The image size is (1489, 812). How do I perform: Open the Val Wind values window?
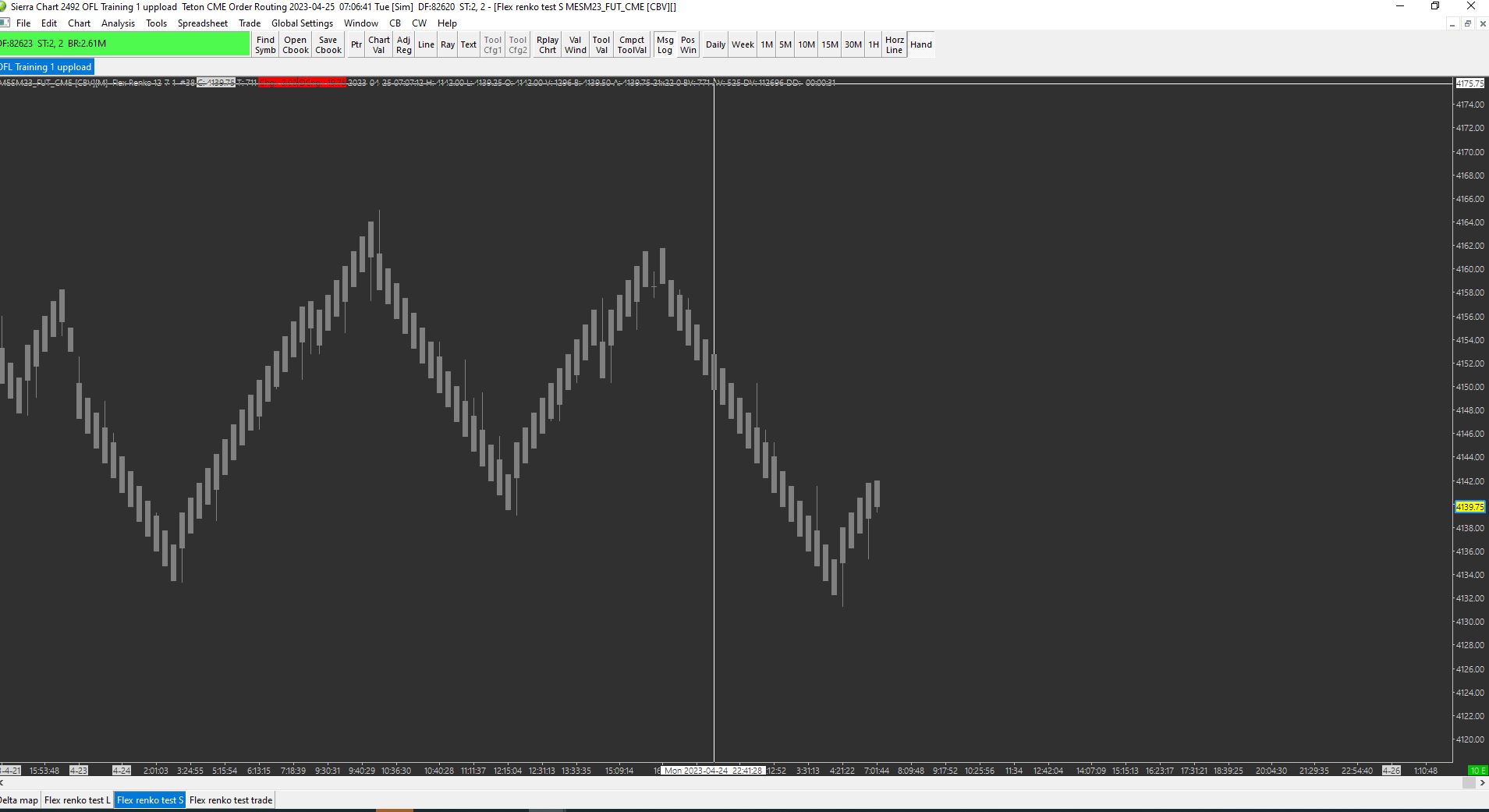click(576, 44)
